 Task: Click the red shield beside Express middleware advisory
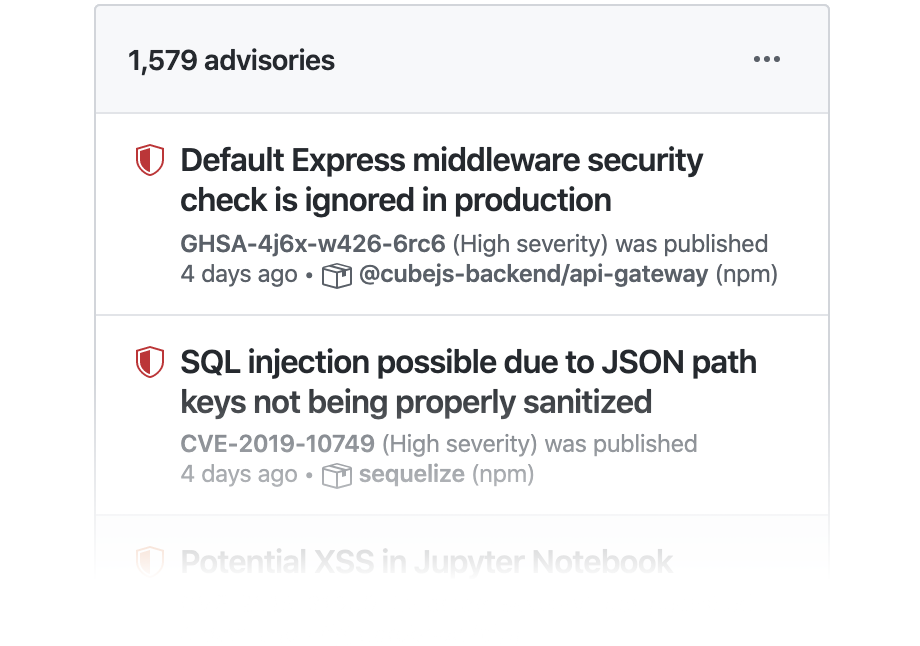(149, 160)
